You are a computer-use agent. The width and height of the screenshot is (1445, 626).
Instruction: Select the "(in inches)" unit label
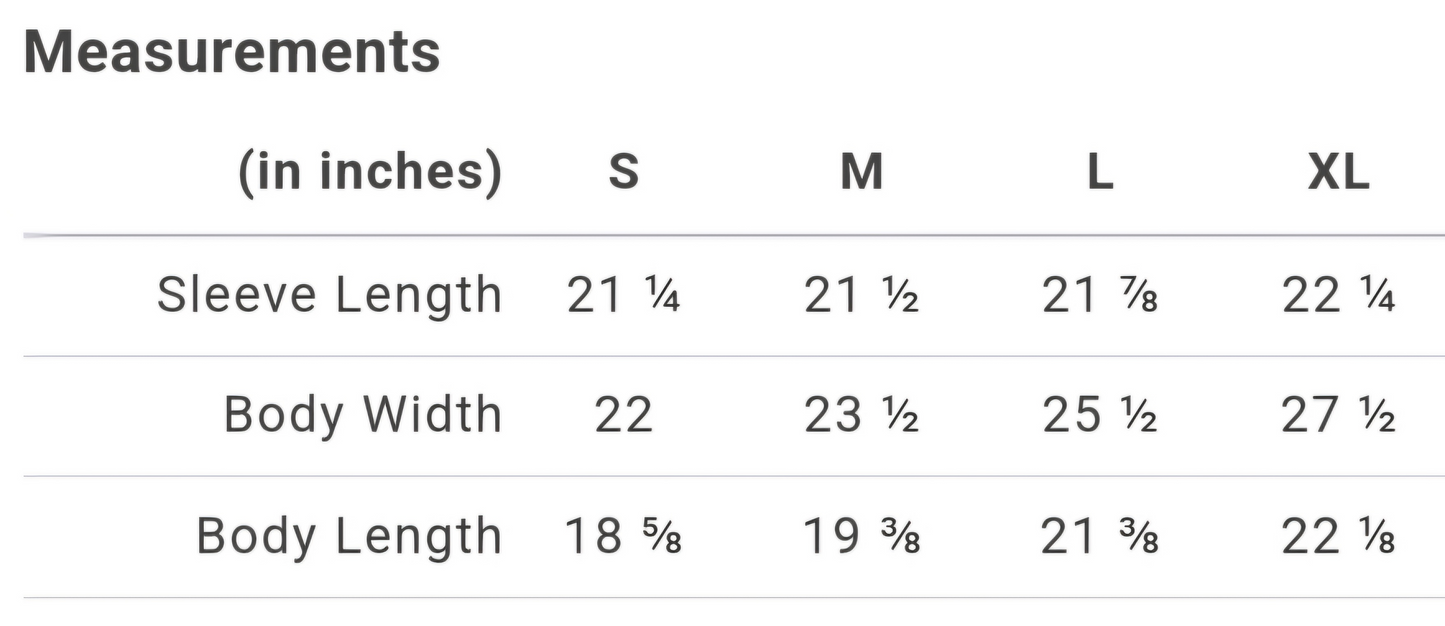point(369,173)
